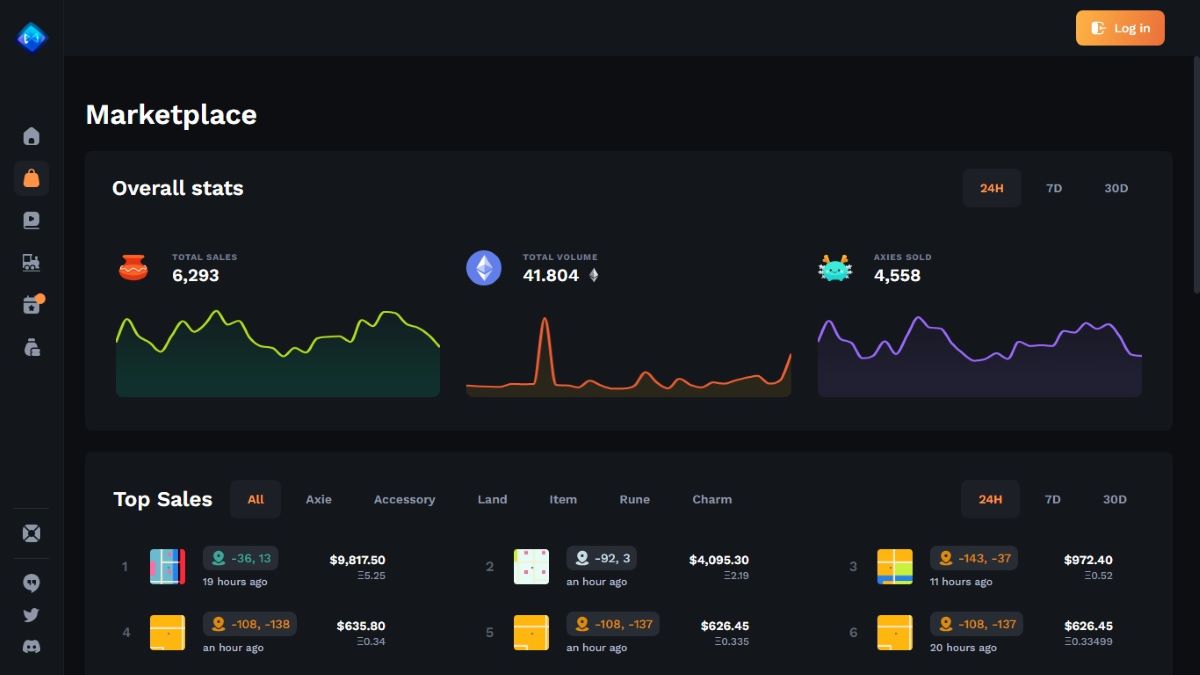Image resolution: width=1200 pixels, height=675 pixels.
Task: Open the backpack inventory icon in the sidebar
Action: pyautogui.click(x=31, y=347)
